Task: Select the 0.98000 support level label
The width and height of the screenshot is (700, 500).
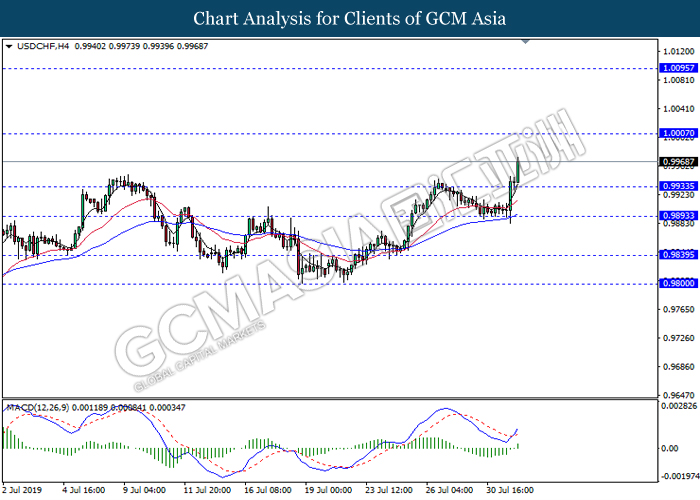Action: 678,283
